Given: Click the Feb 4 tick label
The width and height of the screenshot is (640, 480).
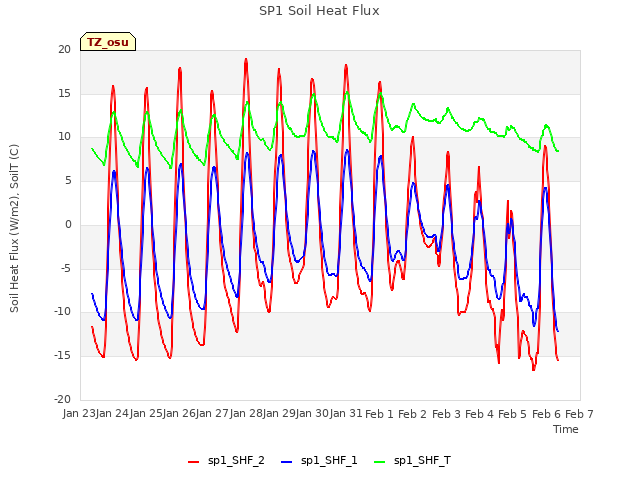Looking at the screenshot, I should click(x=479, y=414).
